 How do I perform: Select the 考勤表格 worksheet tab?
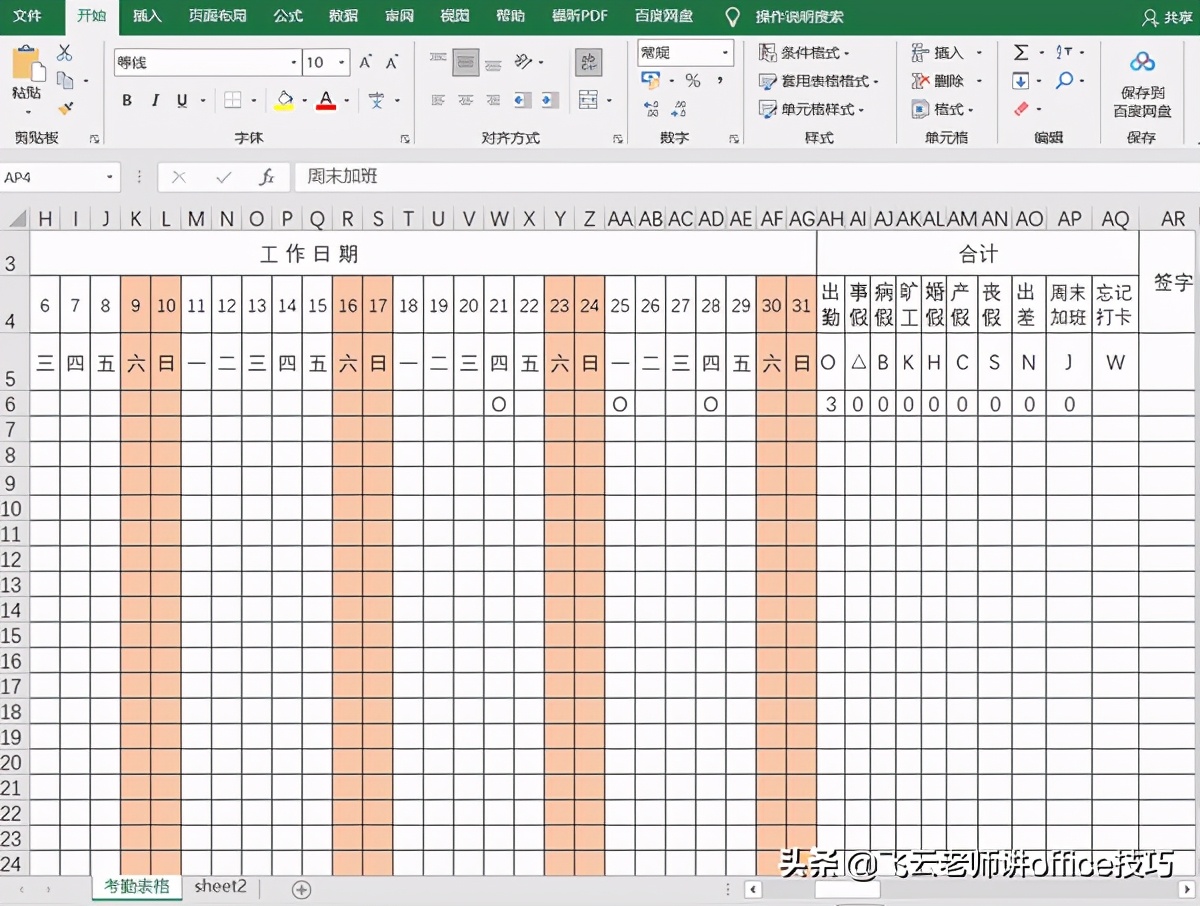pyautogui.click(x=136, y=887)
